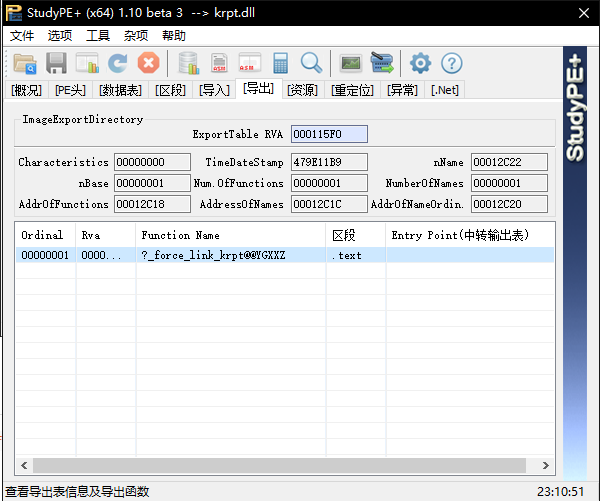Click the AddrOfFunctions field 00012C18
600x501 pixels.
click(x=152, y=204)
